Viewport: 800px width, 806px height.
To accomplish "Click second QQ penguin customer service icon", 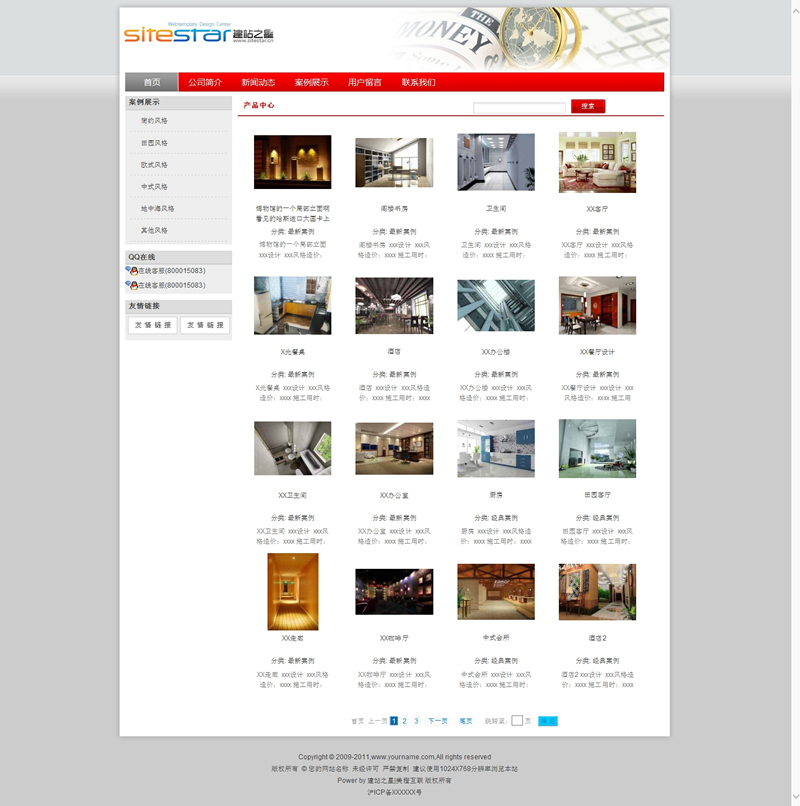I will [132, 286].
